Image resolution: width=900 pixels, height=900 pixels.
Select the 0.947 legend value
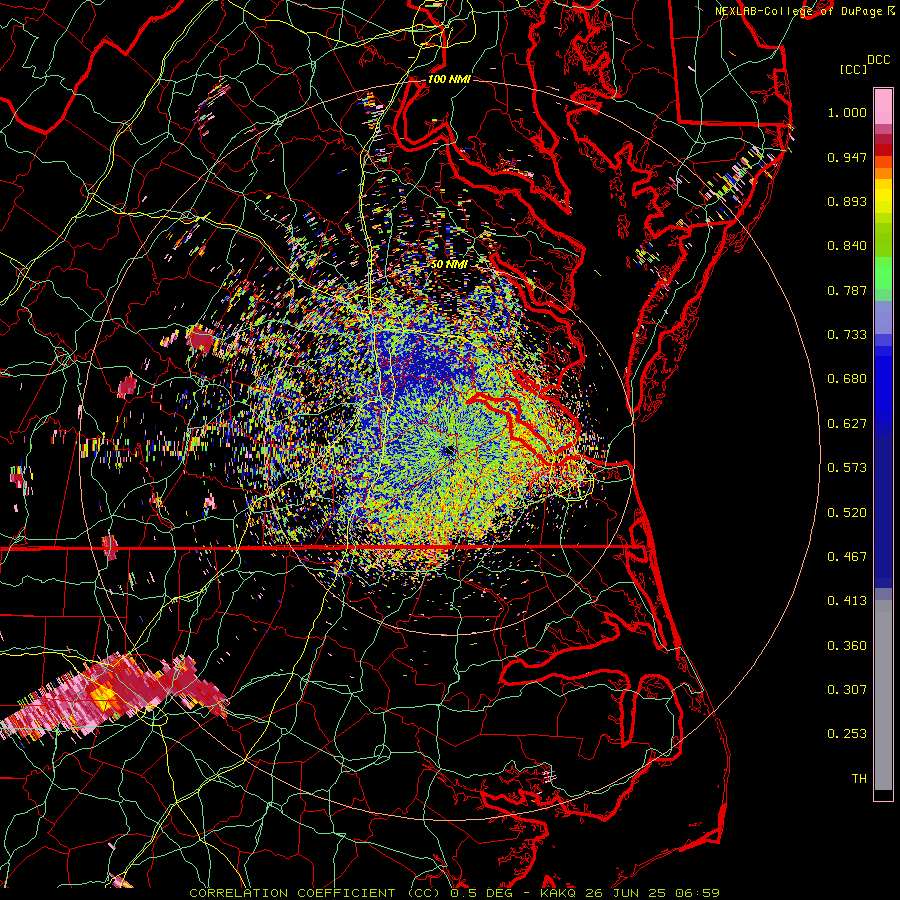[847, 157]
